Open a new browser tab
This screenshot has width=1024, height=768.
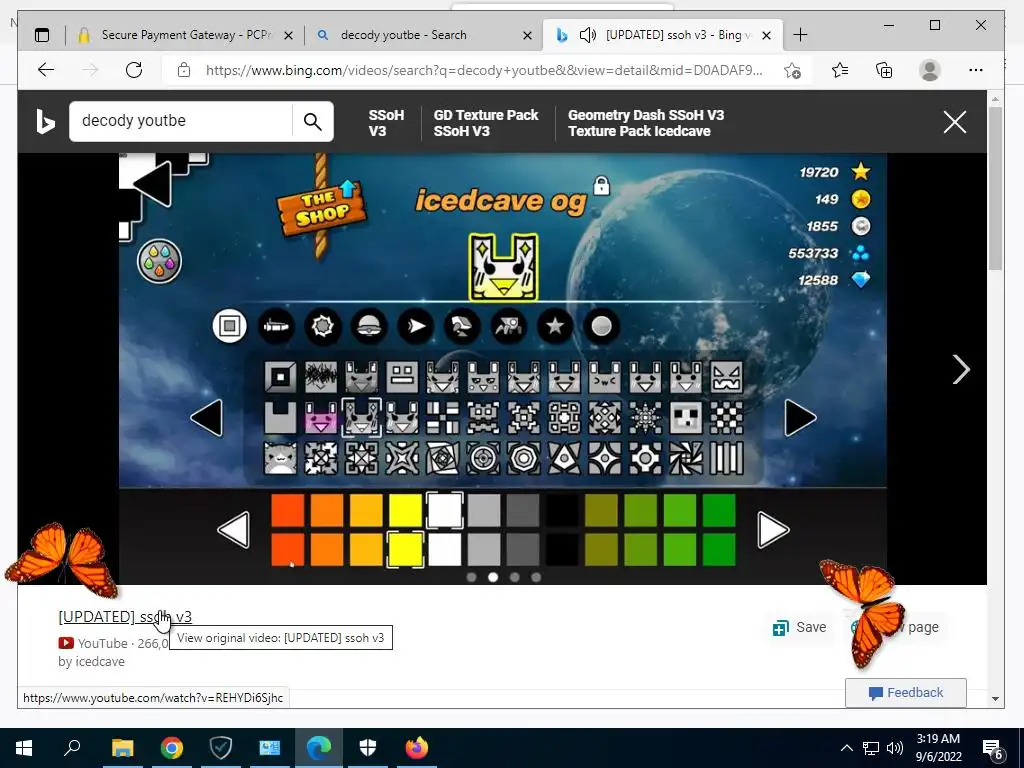click(x=800, y=35)
